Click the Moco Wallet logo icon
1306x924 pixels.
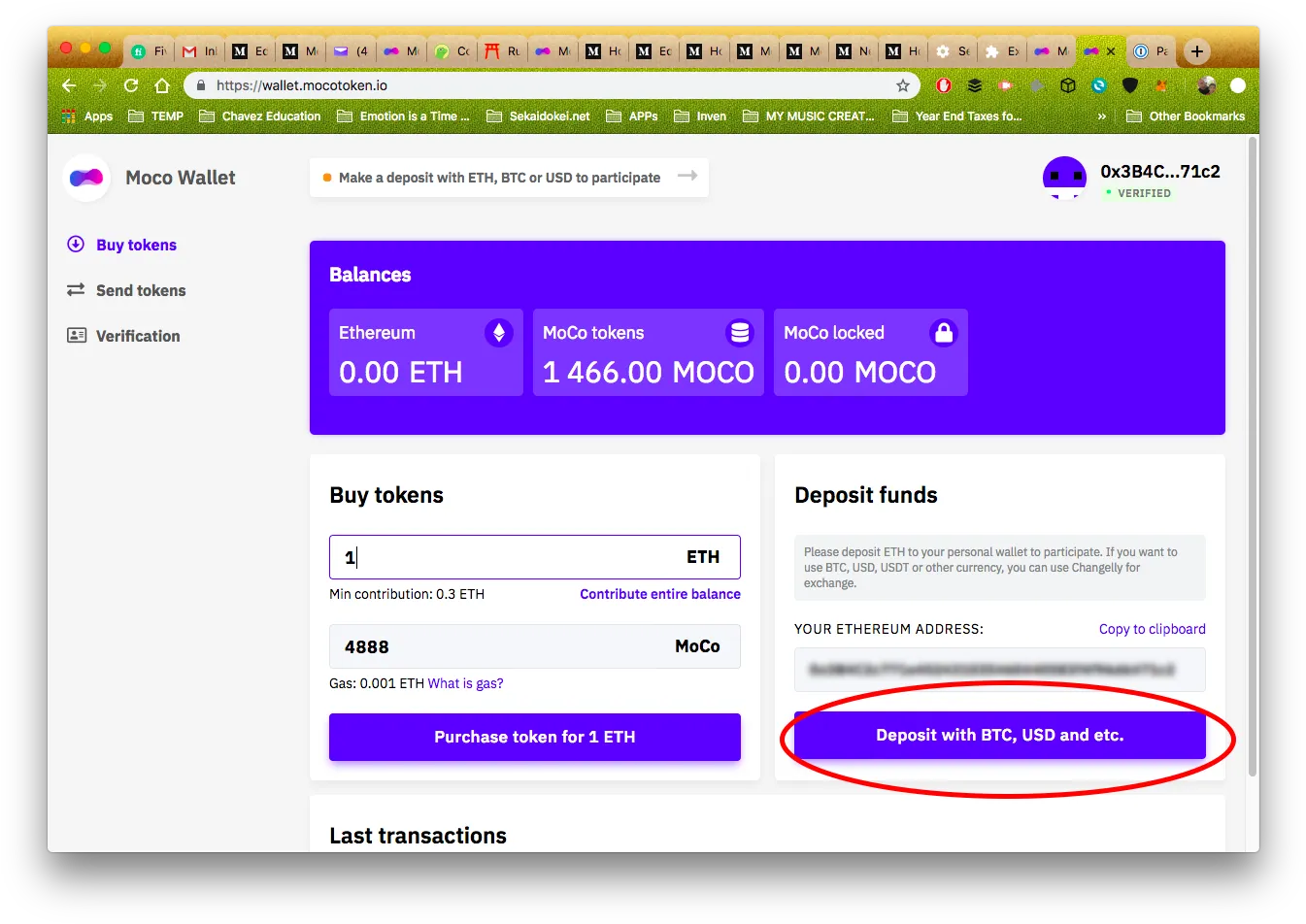(x=86, y=178)
